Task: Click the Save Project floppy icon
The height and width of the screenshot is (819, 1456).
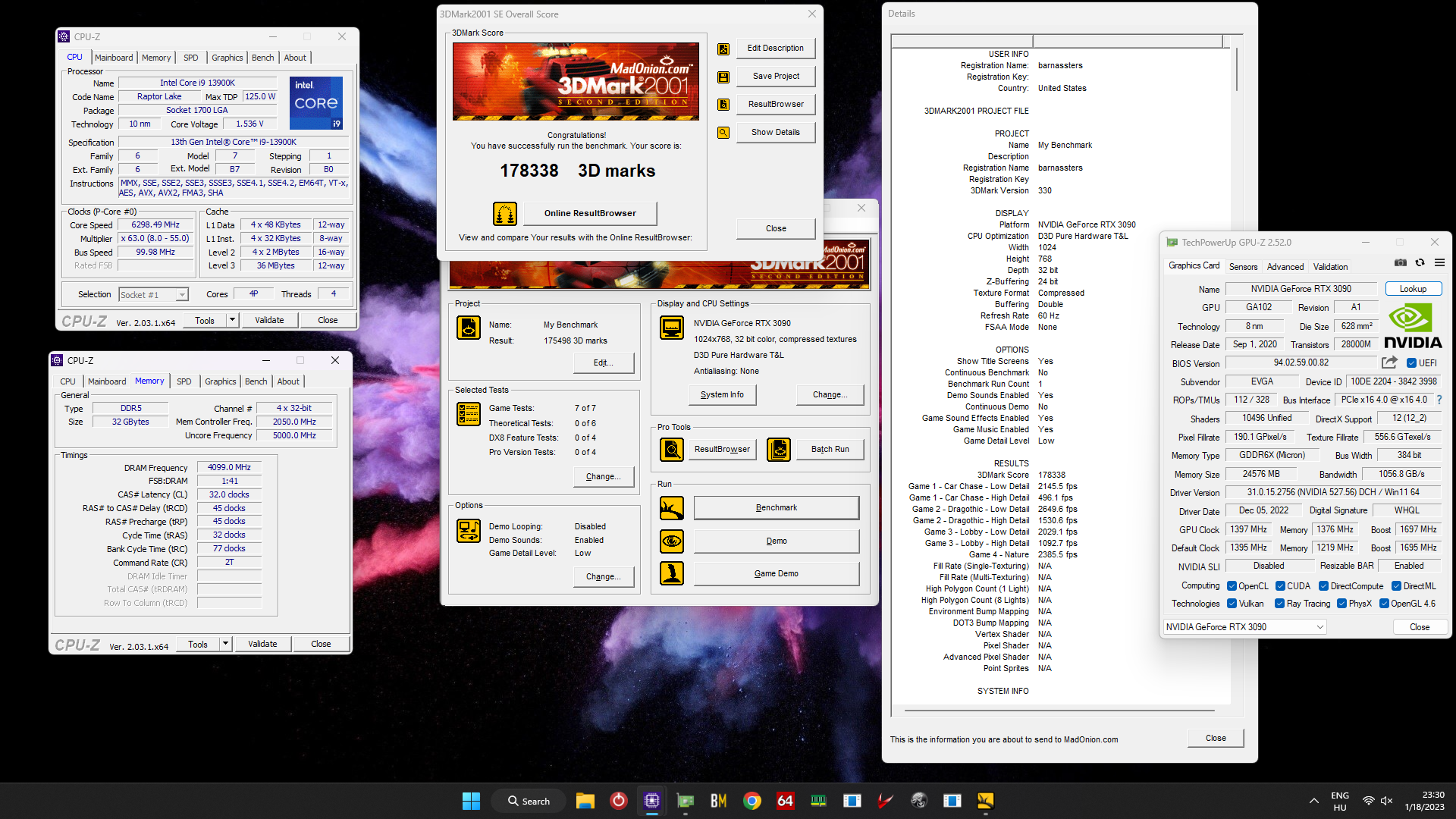Action: (723, 77)
